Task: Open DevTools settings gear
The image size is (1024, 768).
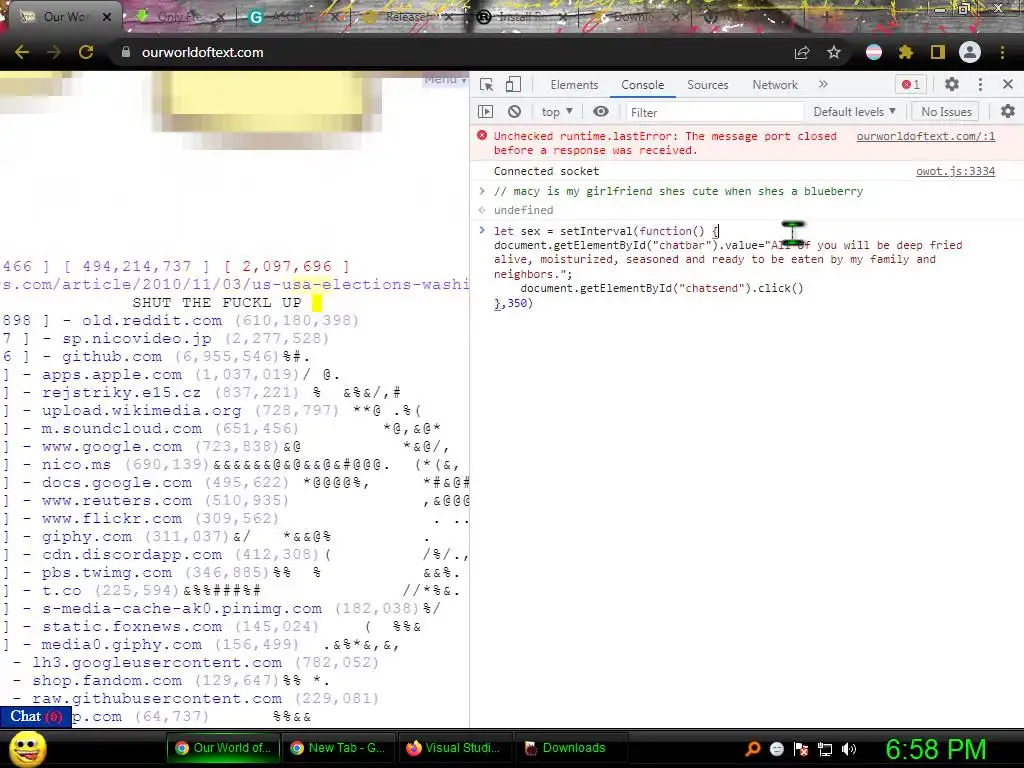Action: tap(952, 84)
